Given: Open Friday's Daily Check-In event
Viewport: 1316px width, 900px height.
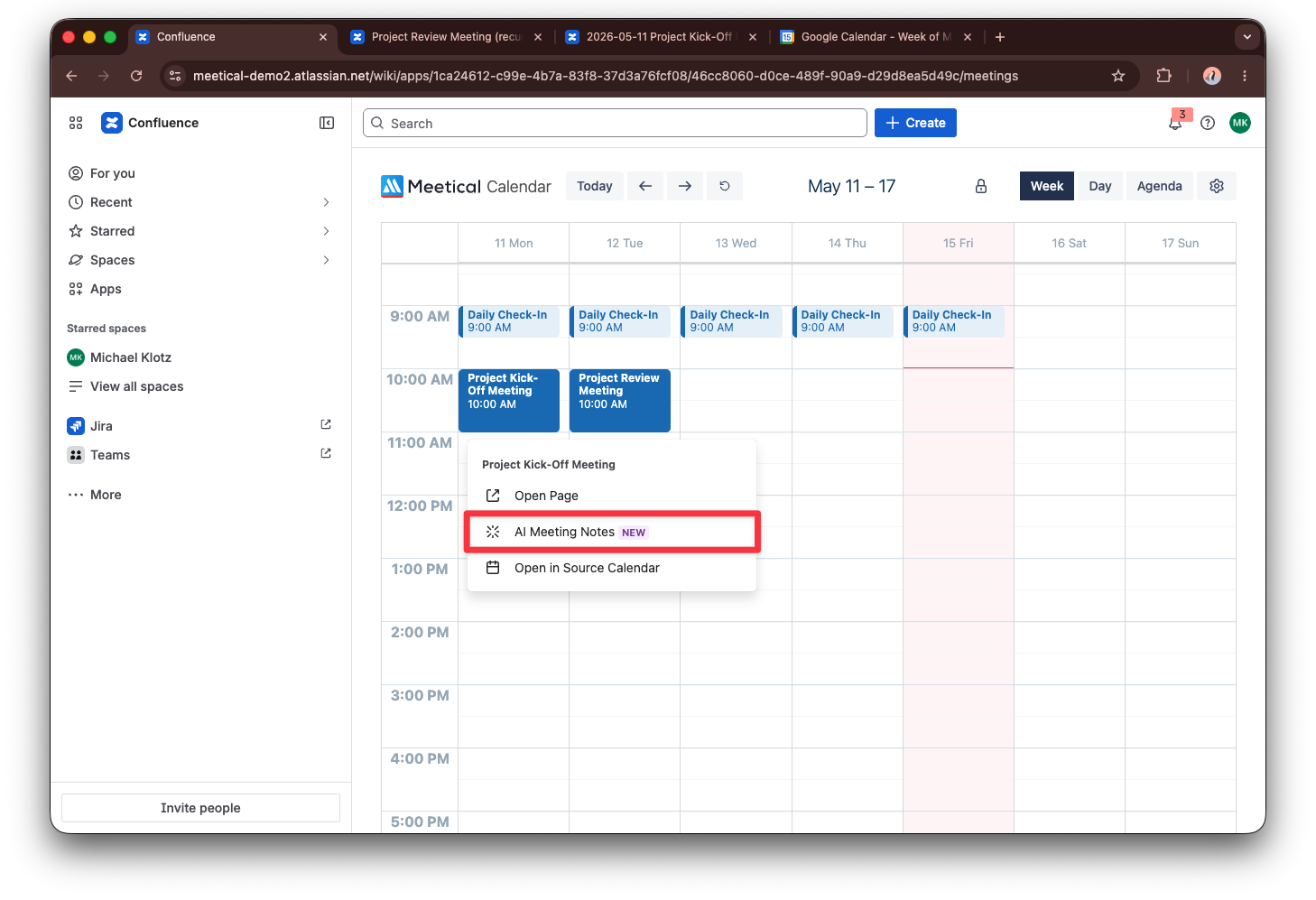Looking at the screenshot, I should pyautogui.click(x=953, y=321).
